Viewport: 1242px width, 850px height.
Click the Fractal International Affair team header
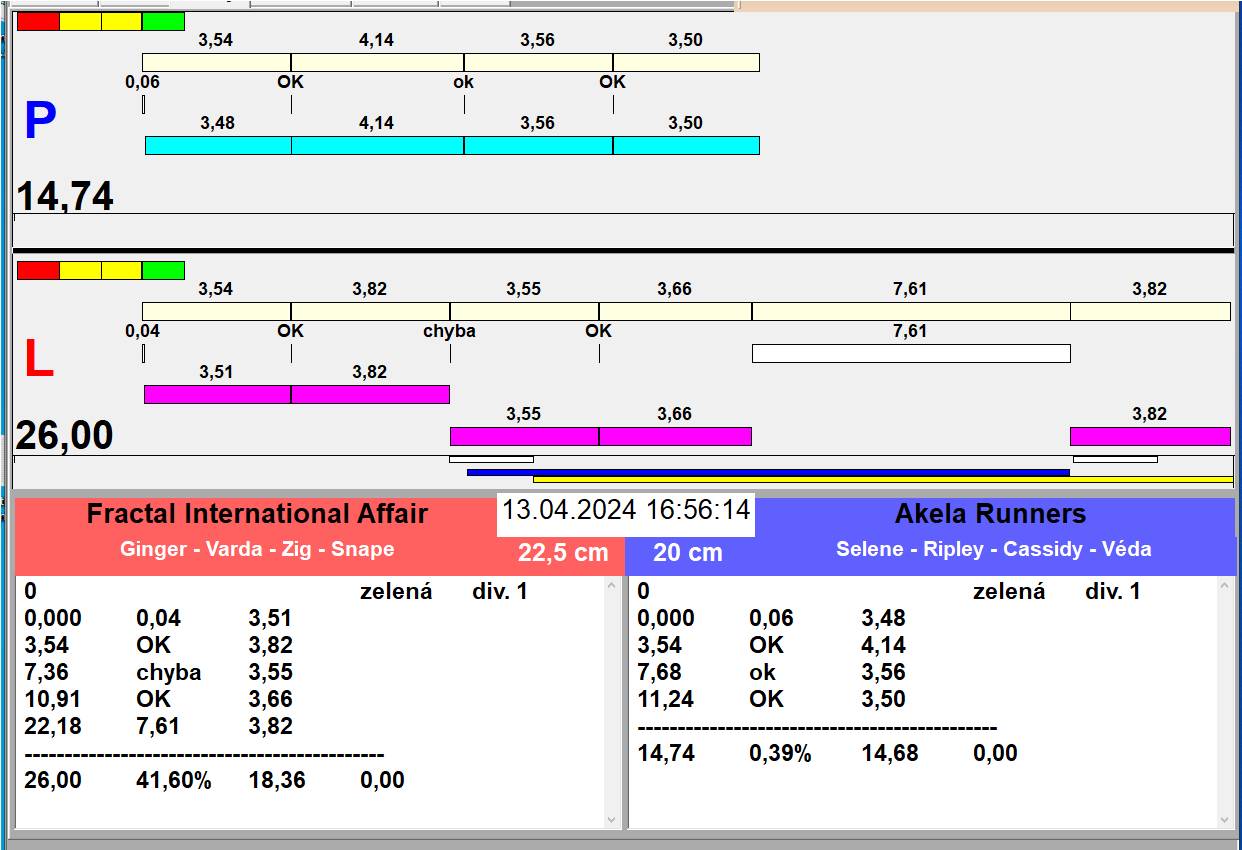pyautogui.click(x=257, y=514)
